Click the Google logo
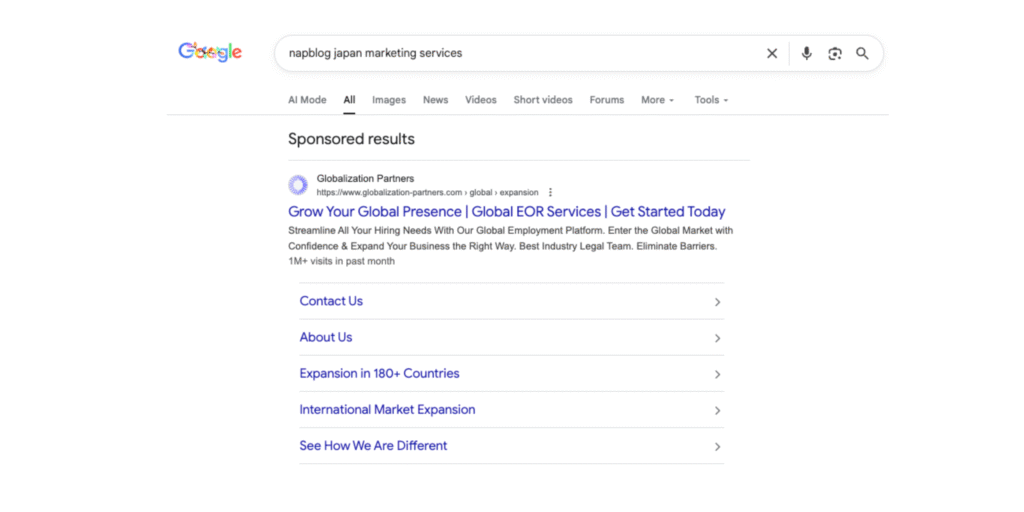The height and width of the screenshot is (512, 1024). coord(210,52)
